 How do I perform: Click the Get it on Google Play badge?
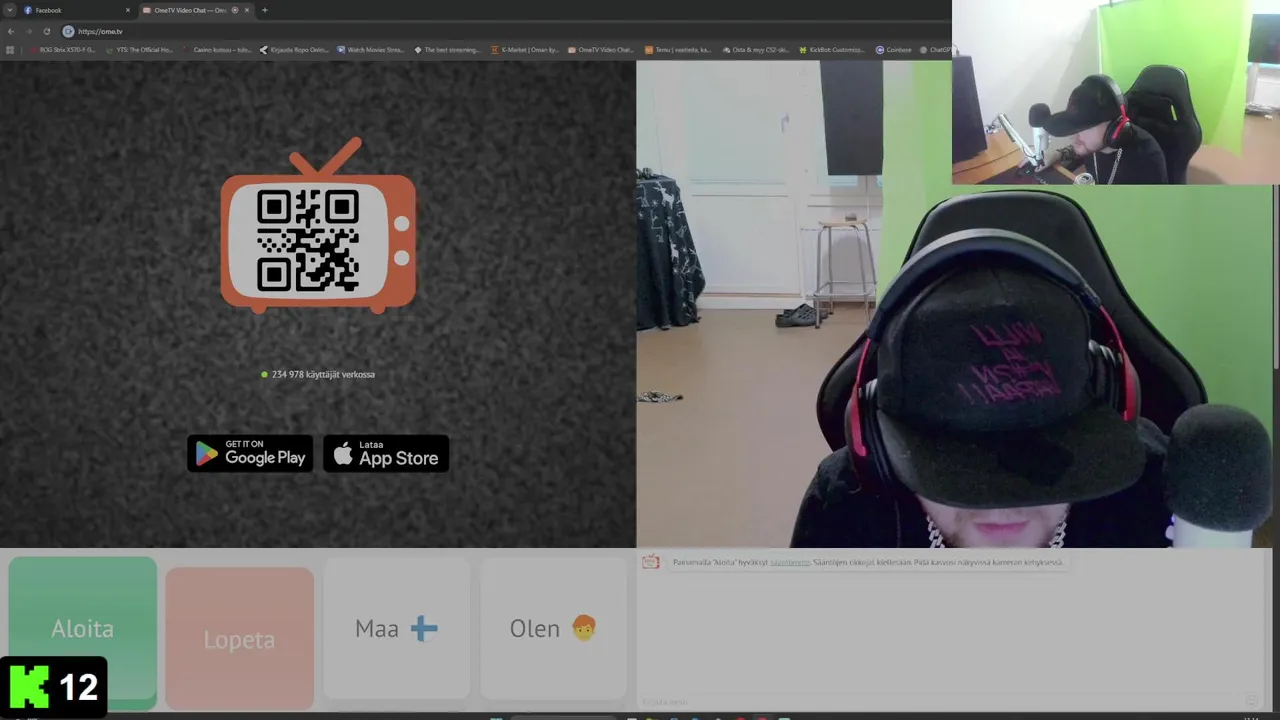[250, 454]
